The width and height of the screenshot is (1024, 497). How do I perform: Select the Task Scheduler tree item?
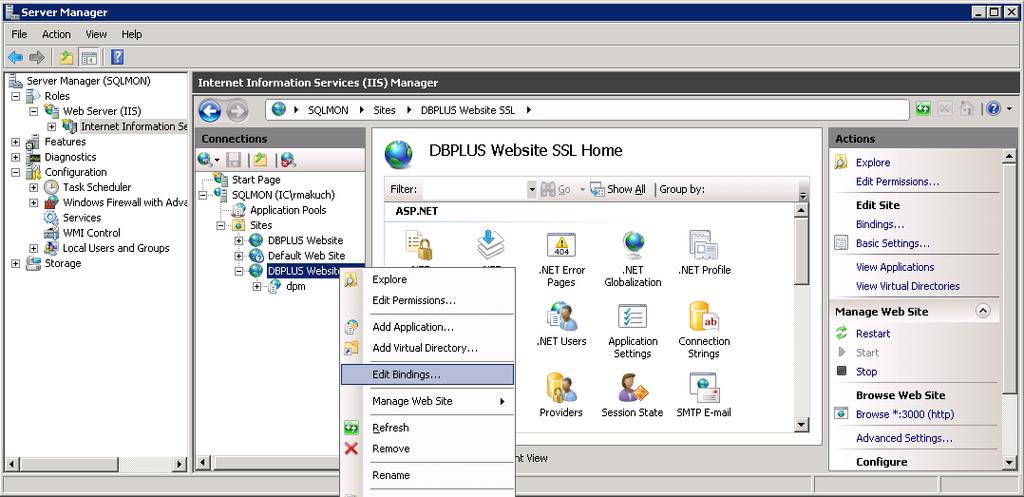[x=97, y=187]
